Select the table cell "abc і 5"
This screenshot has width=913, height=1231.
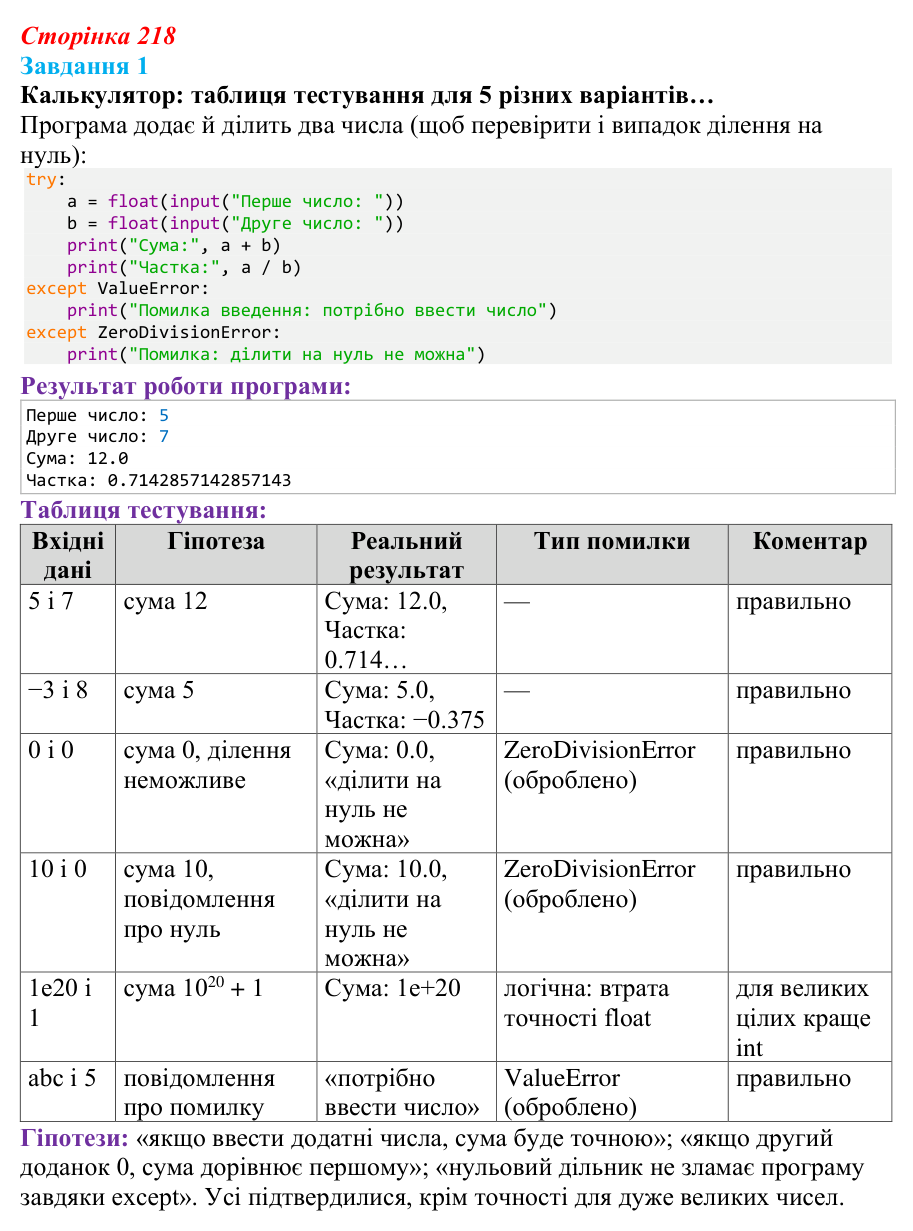tap(68, 1092)
